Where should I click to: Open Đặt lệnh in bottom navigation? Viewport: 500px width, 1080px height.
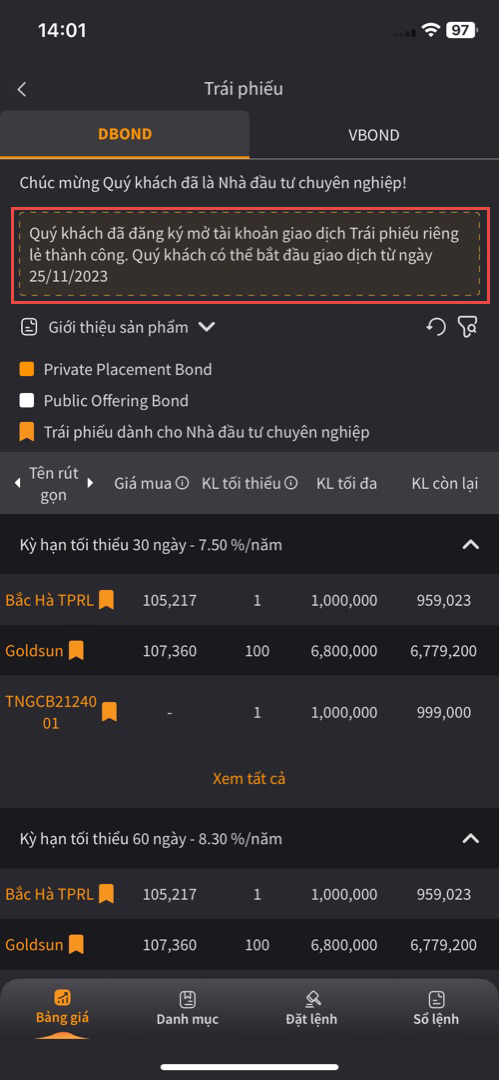[311, 1008]
